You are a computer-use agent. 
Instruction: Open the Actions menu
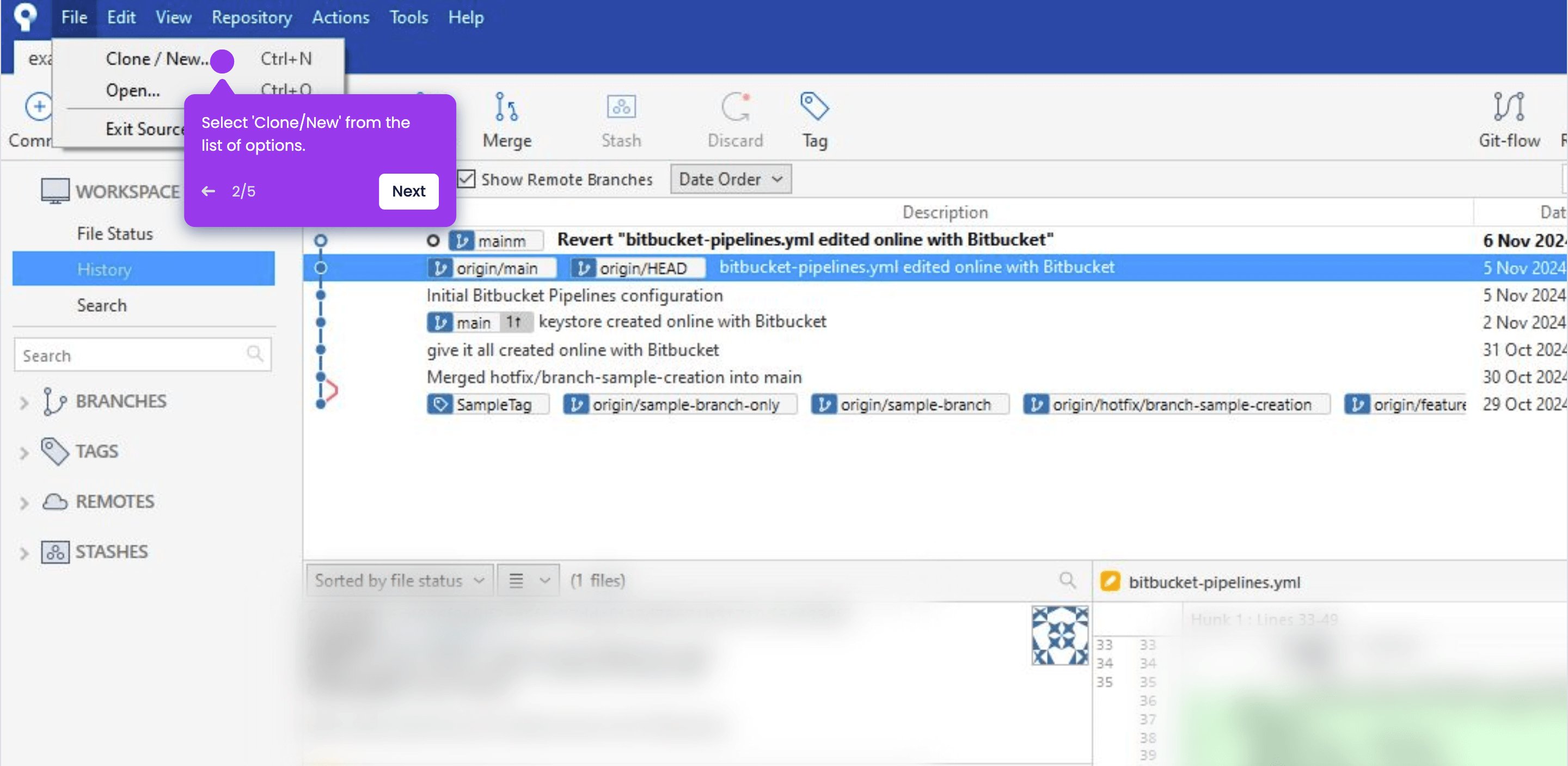[340, 17]
